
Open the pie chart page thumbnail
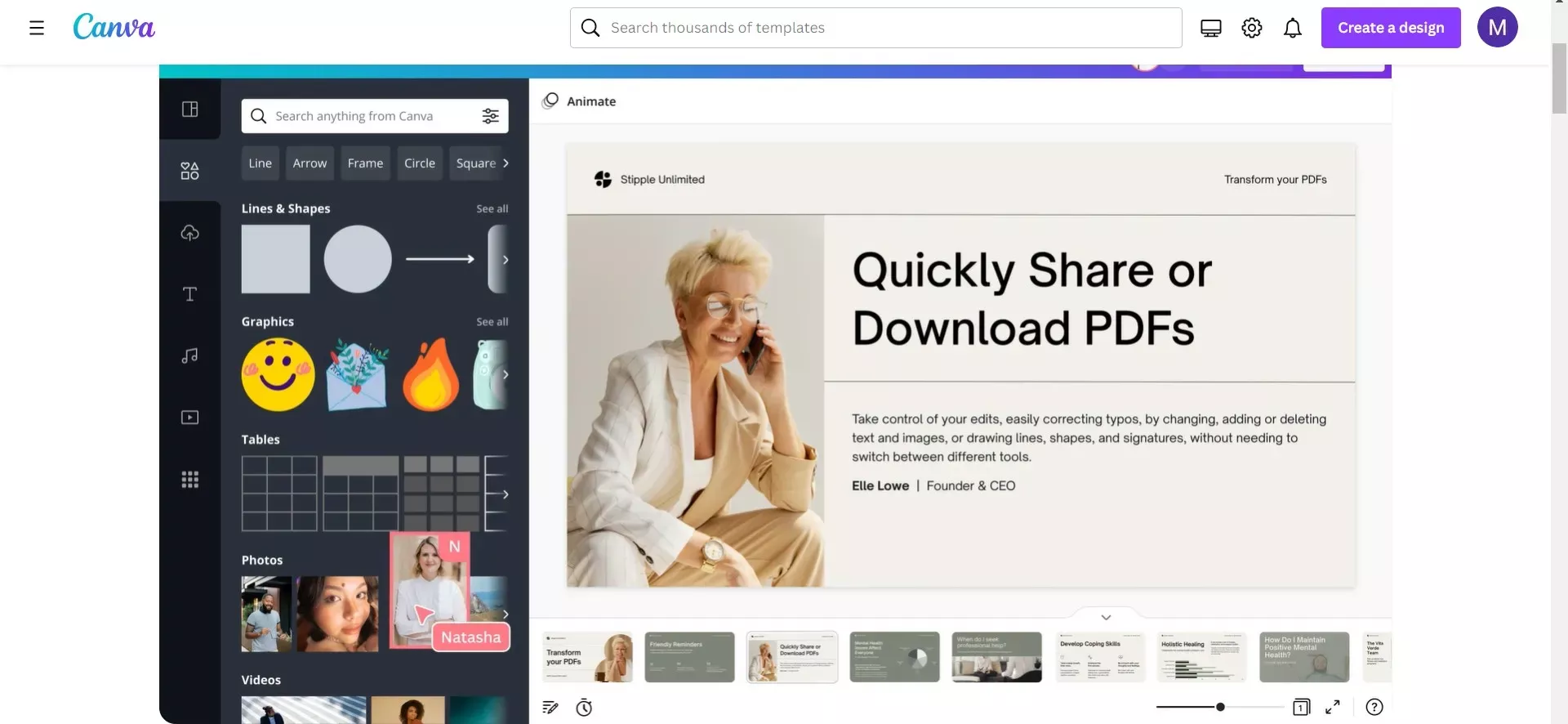click(894, 657)
